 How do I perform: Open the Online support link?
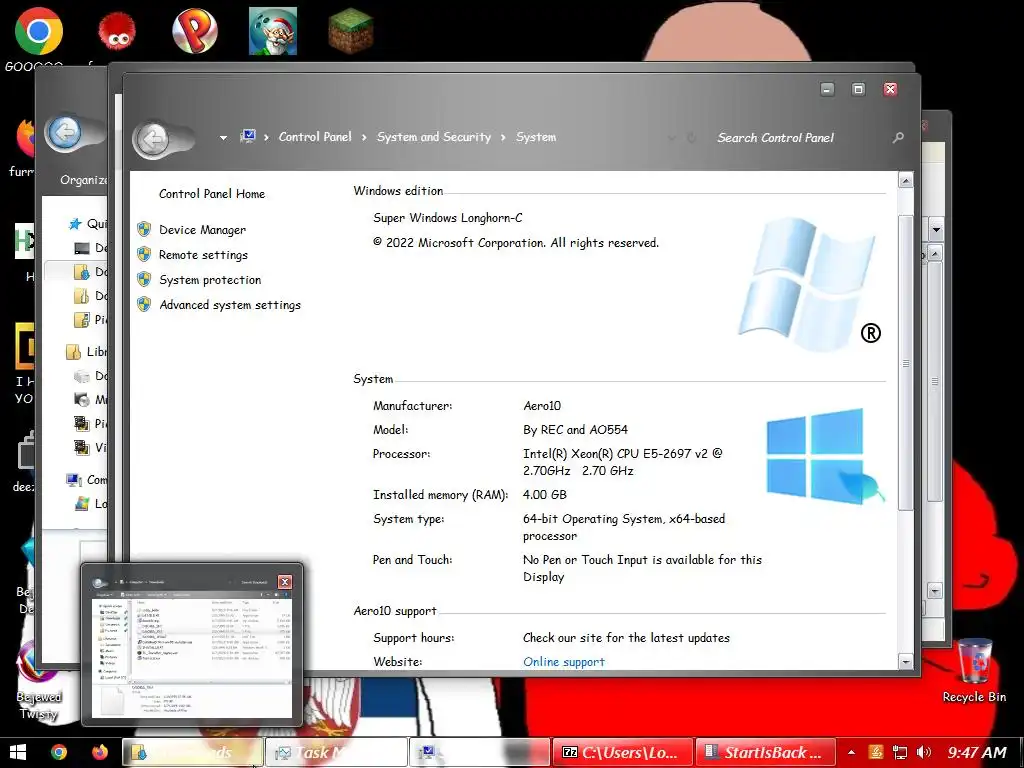coord(564,662)
